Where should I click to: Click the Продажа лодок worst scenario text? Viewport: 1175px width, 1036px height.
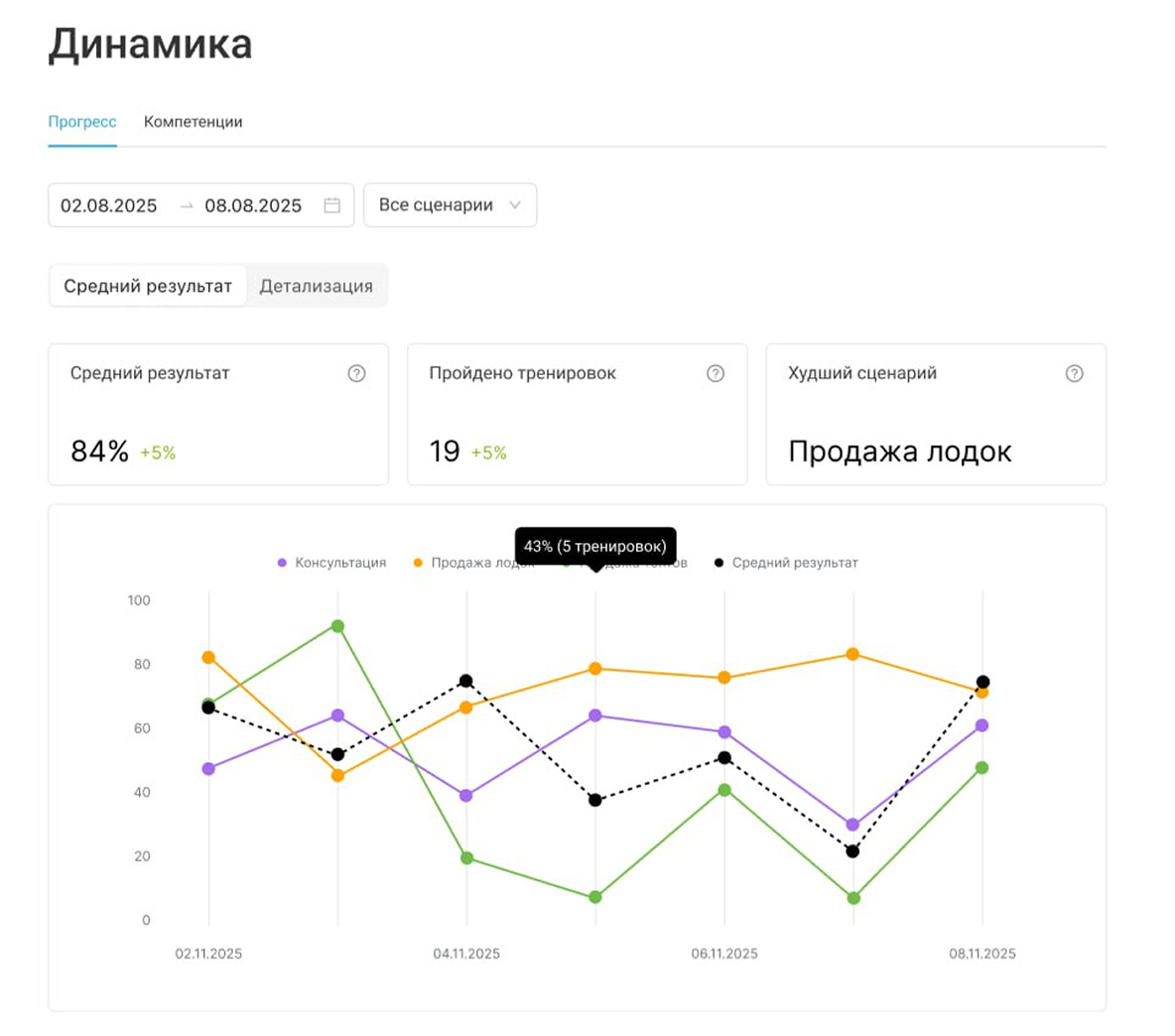coord(900,452)
